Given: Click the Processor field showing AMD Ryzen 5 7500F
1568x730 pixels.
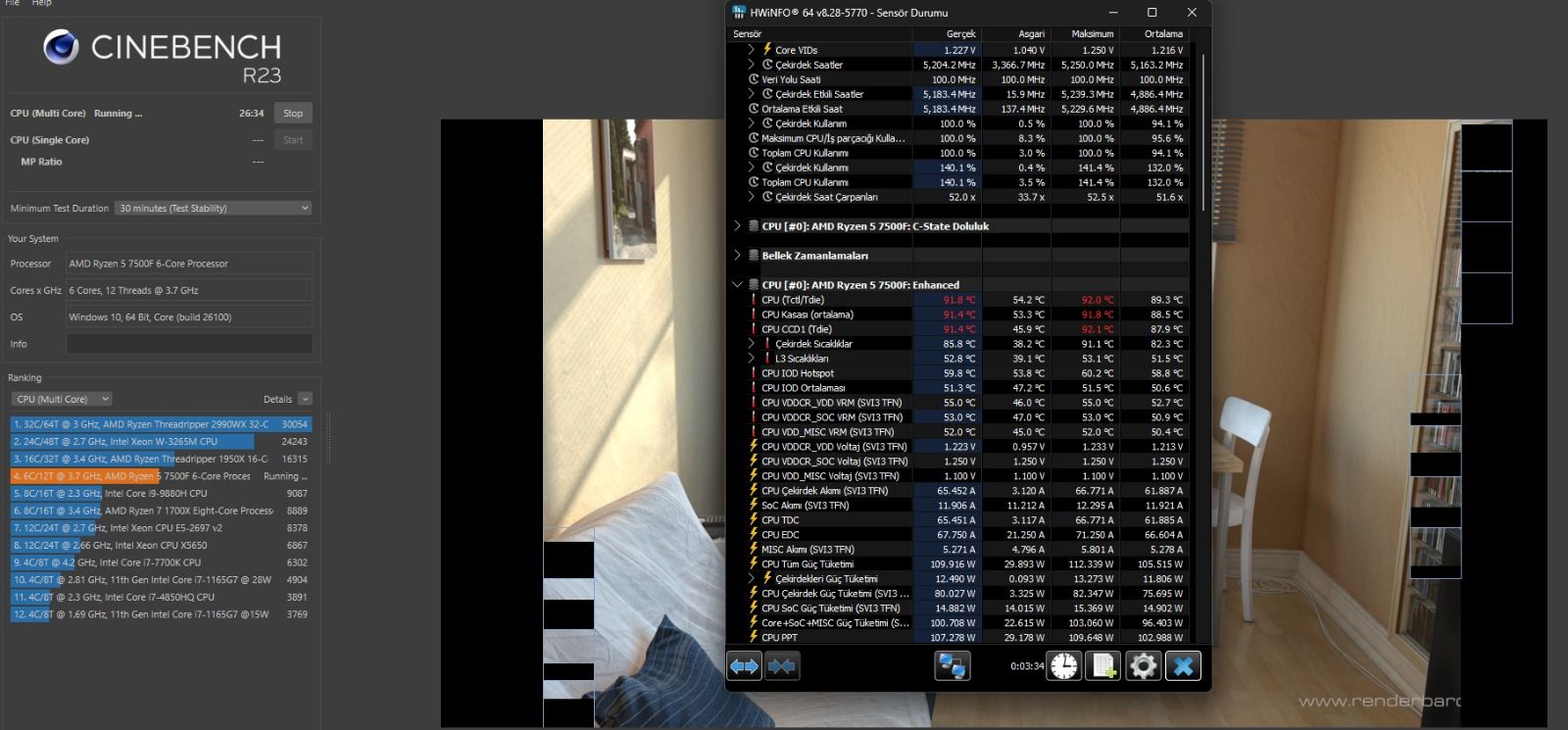Looking at the screenshot, I should click(189, 264).
